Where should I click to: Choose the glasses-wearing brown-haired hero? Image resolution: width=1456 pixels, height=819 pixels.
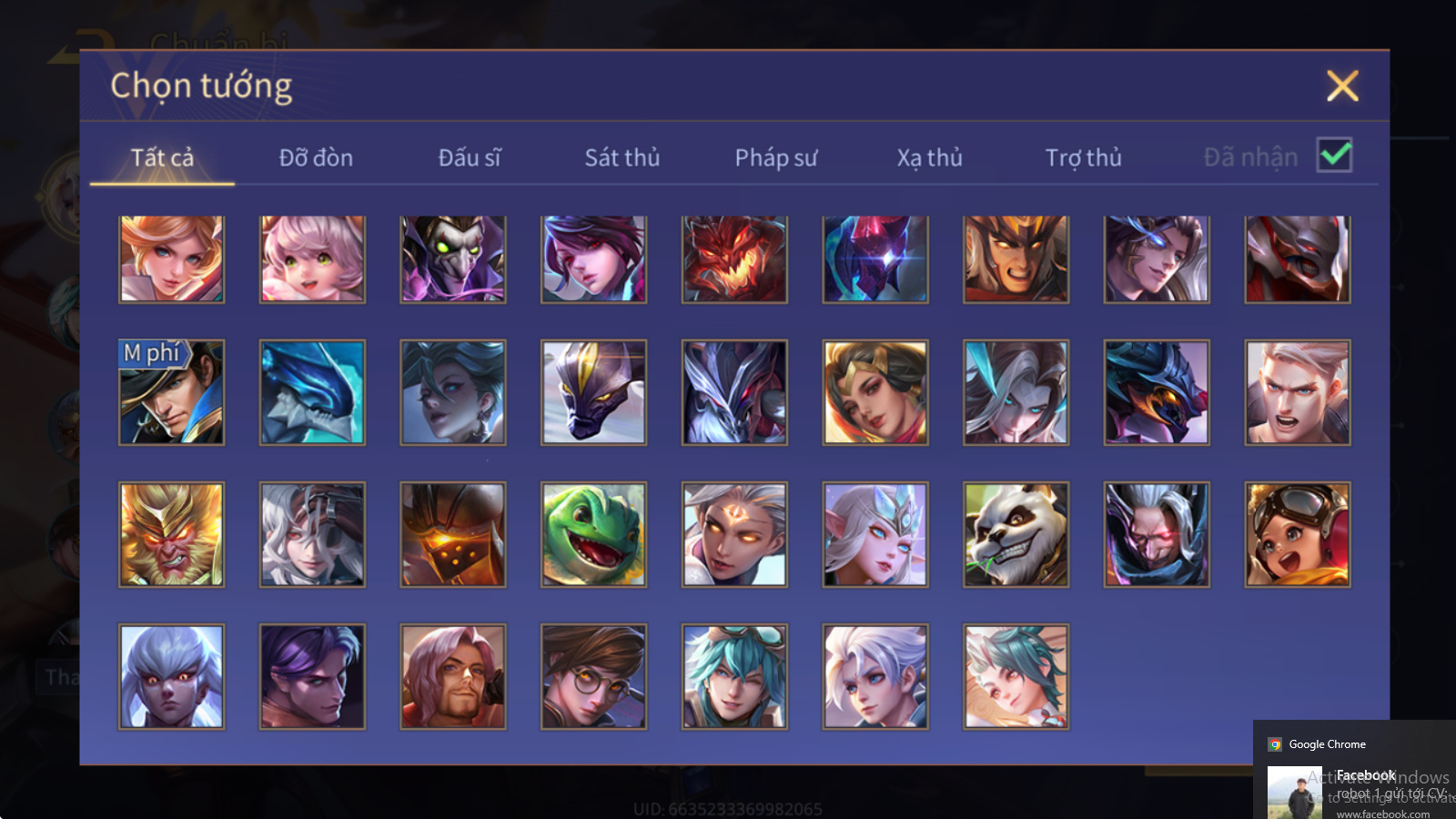click(x=593, y=676)
